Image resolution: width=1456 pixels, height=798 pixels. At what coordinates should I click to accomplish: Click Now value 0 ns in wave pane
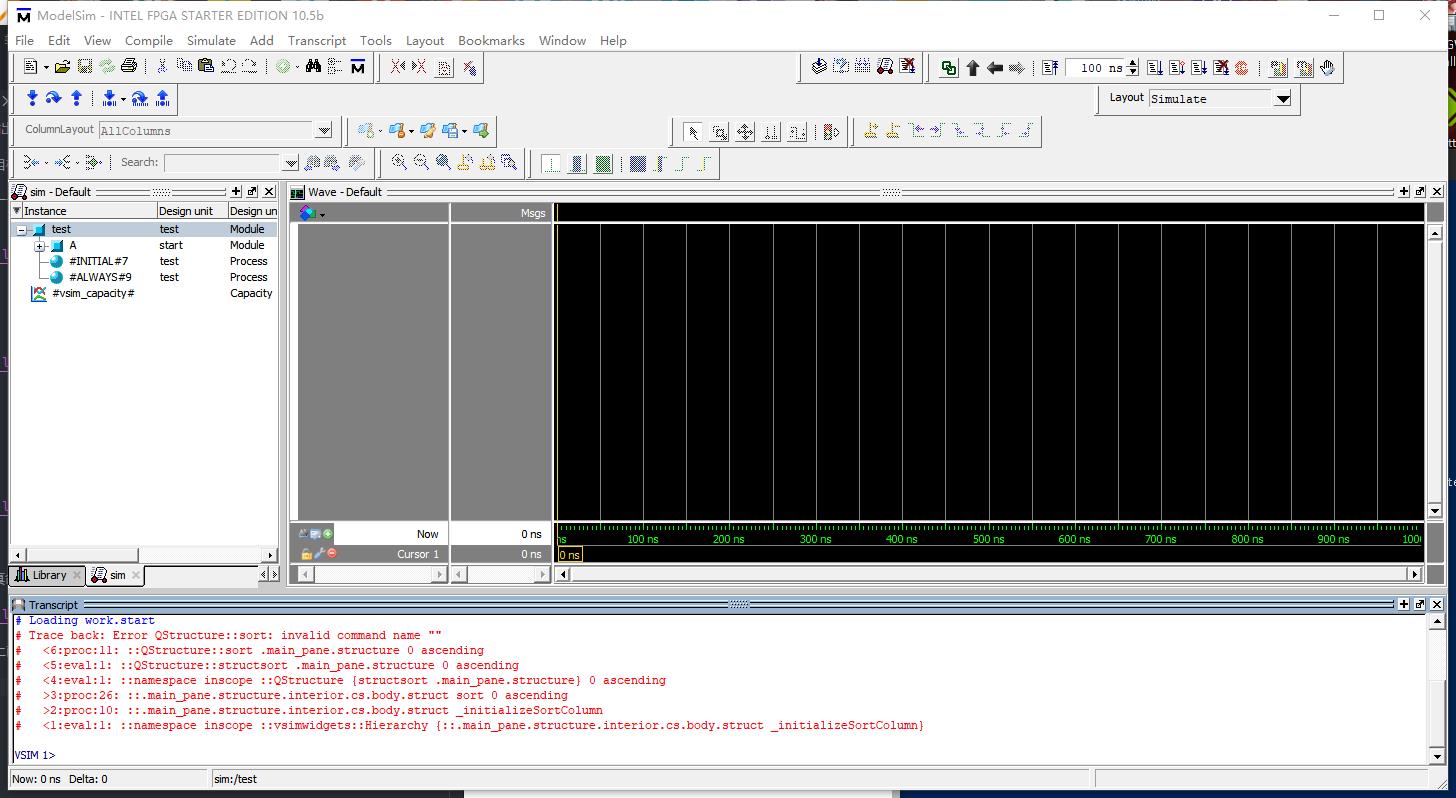point(531,534)
